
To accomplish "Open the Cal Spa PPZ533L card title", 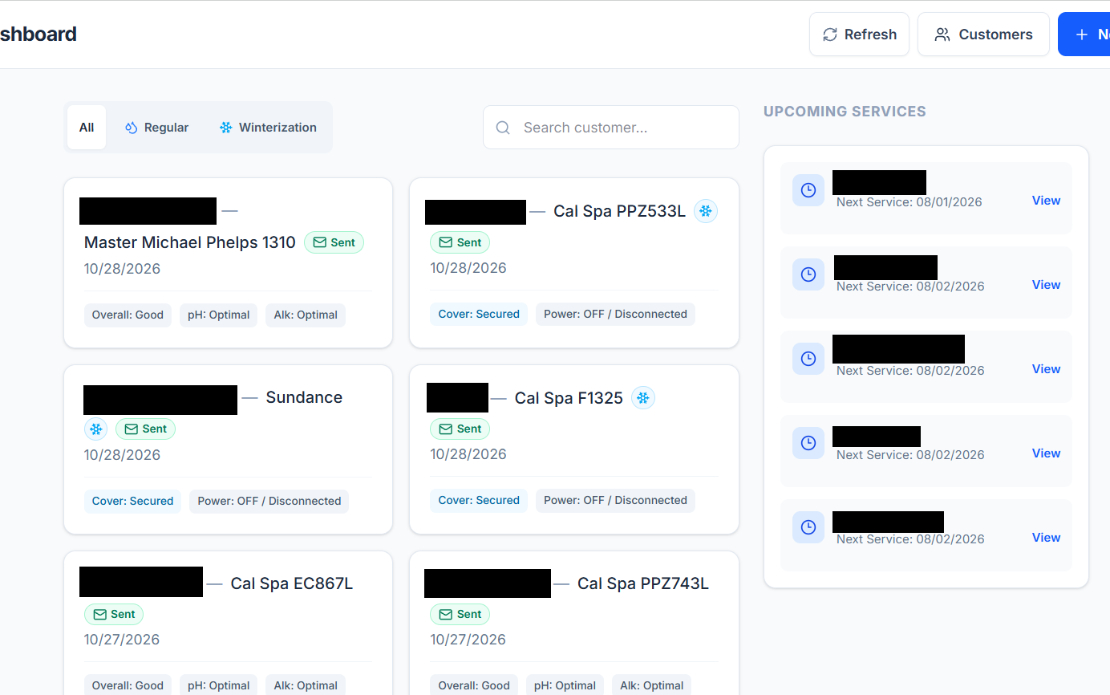I will pos(619,211).
